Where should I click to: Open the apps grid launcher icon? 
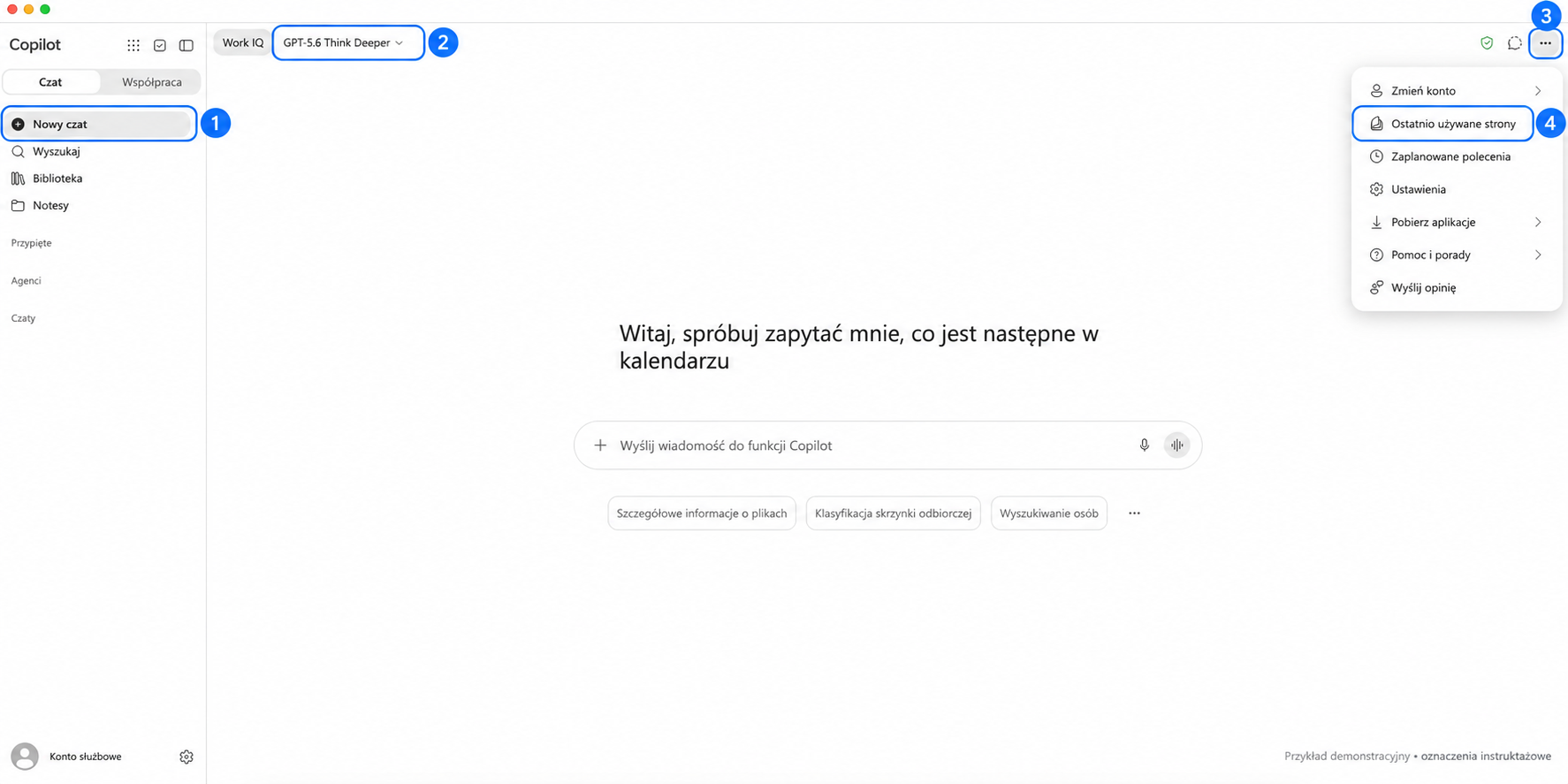click(133, 45)
